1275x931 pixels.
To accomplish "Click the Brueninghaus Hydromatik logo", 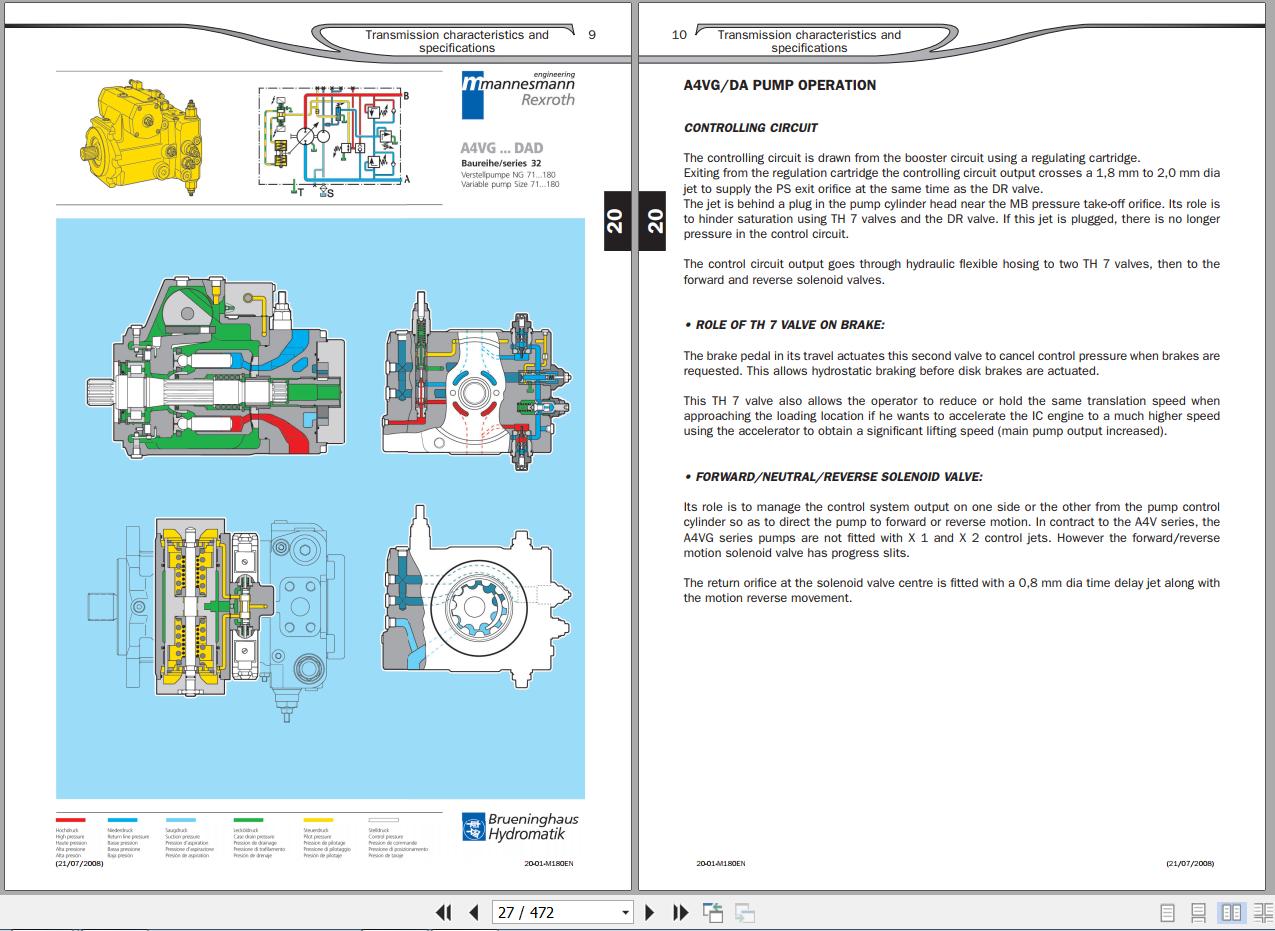I will point(520,827).
